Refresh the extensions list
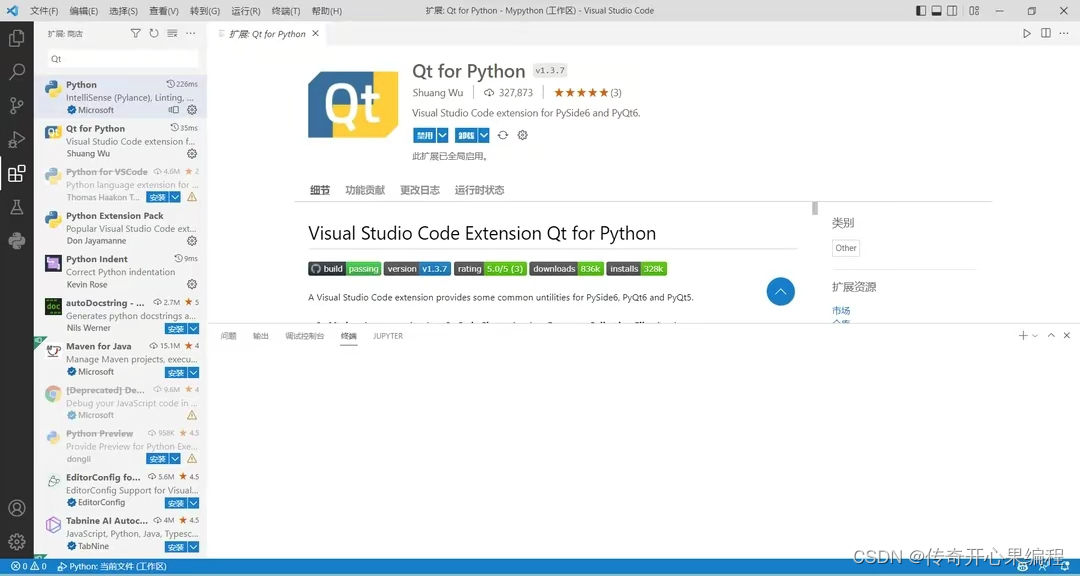 coord(154,33)
